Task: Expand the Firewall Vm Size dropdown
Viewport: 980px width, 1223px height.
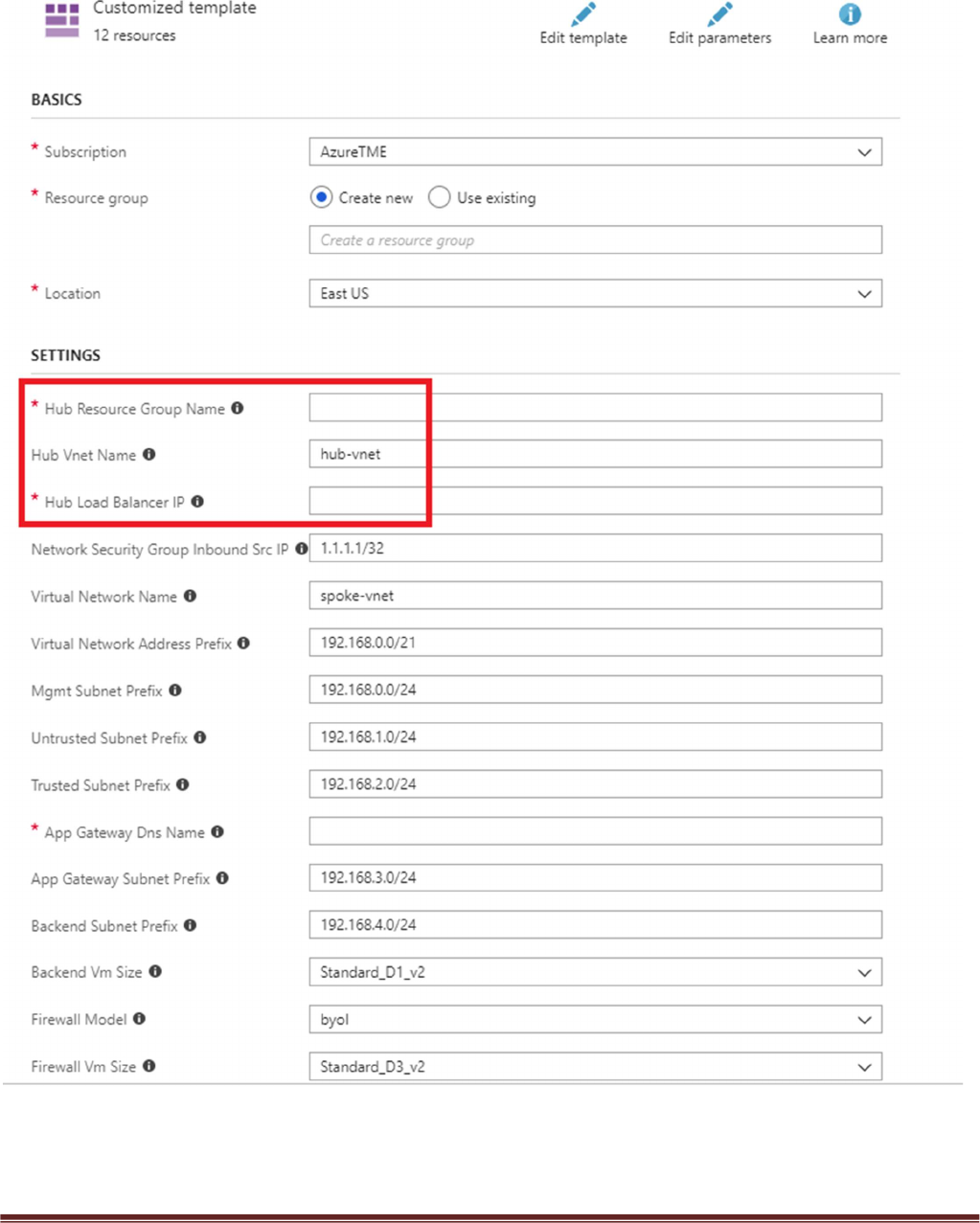Action: pyautogui.click(x=595, y=1066)
